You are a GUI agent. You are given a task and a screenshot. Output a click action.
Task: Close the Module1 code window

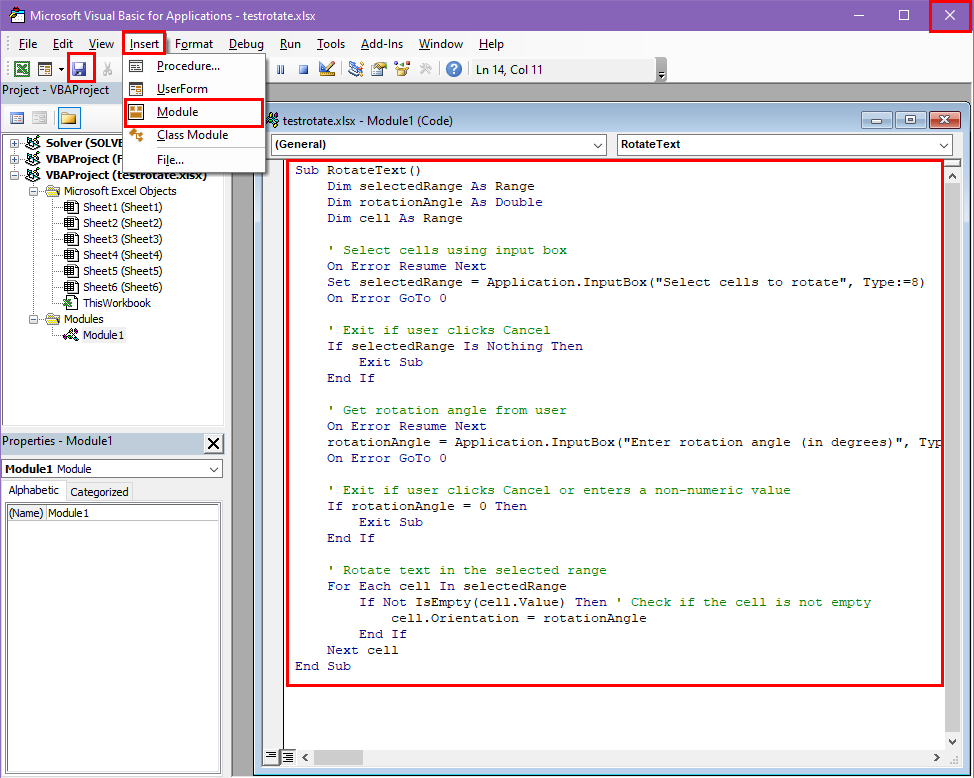(945, 120)
